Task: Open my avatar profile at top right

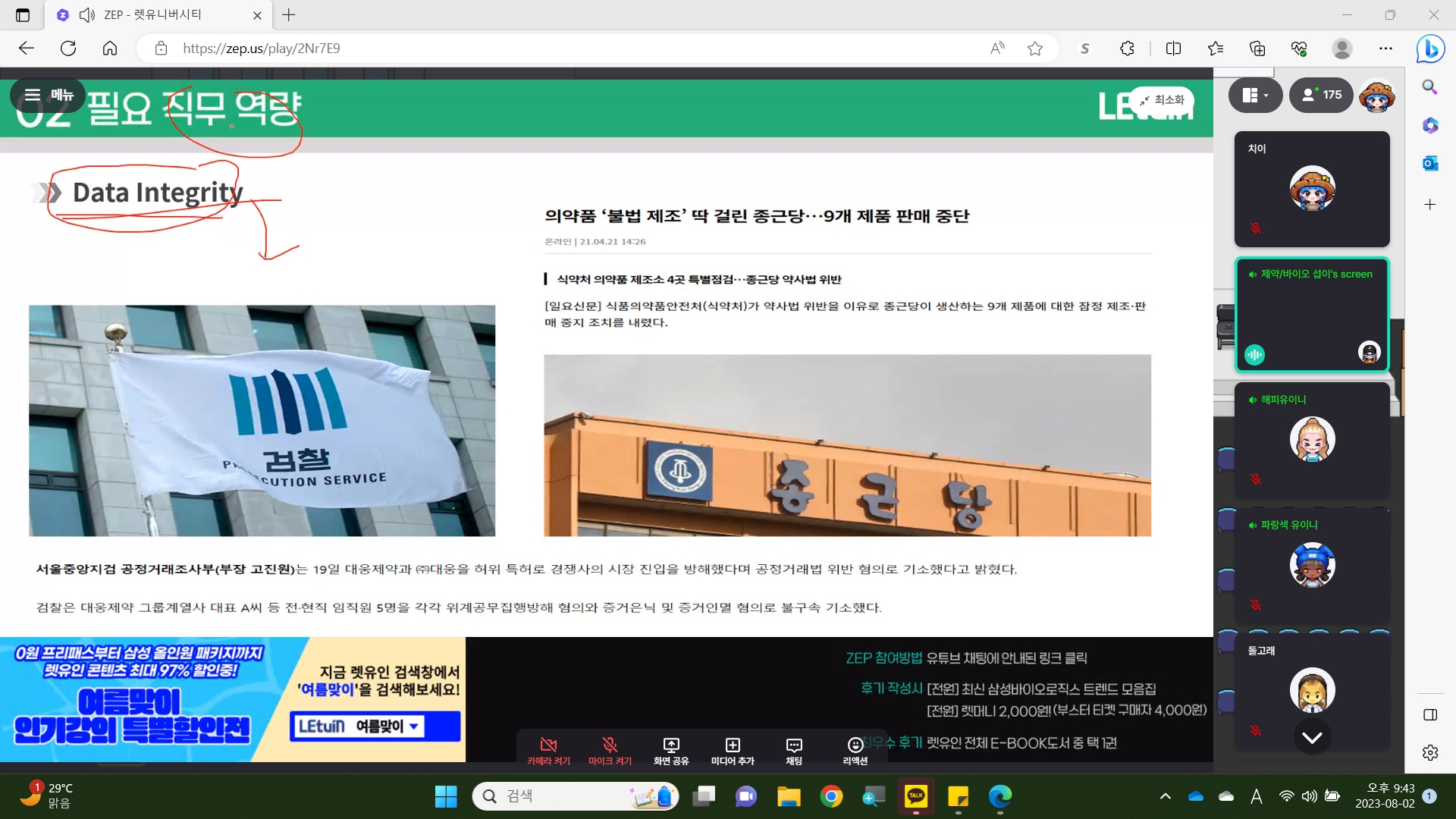Action: [1377, 96]
